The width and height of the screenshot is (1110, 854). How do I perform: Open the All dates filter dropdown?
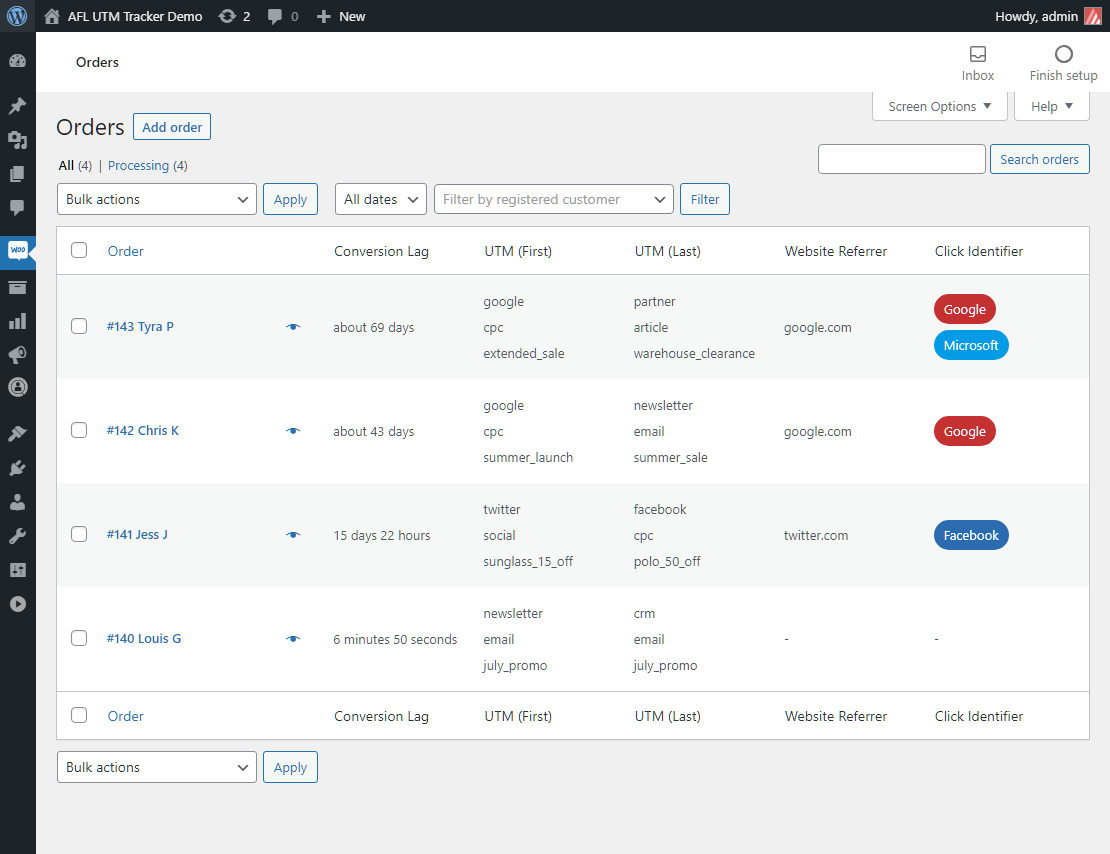pyautogui.click(x=381, y=199)
